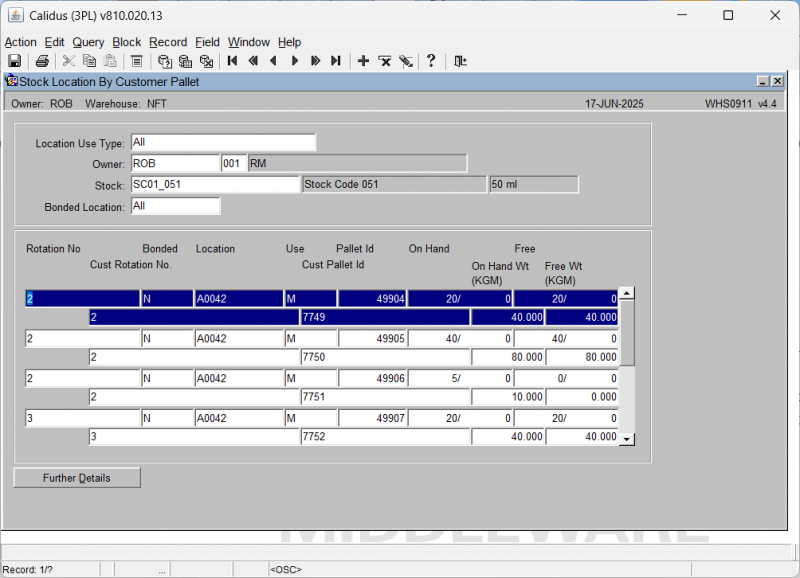Click the Enter Query icon
800x578 pixels.
click(x=164, y=61)
